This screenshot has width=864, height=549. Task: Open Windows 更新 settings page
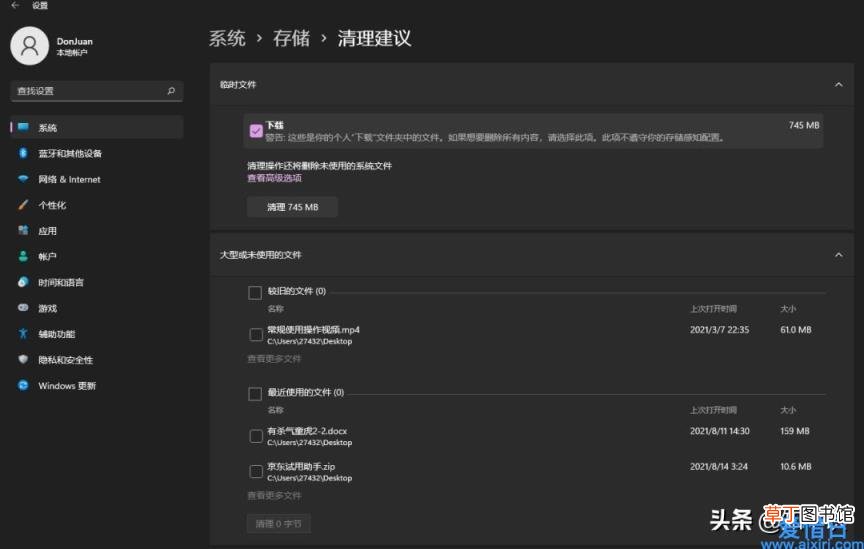(97, 385)
